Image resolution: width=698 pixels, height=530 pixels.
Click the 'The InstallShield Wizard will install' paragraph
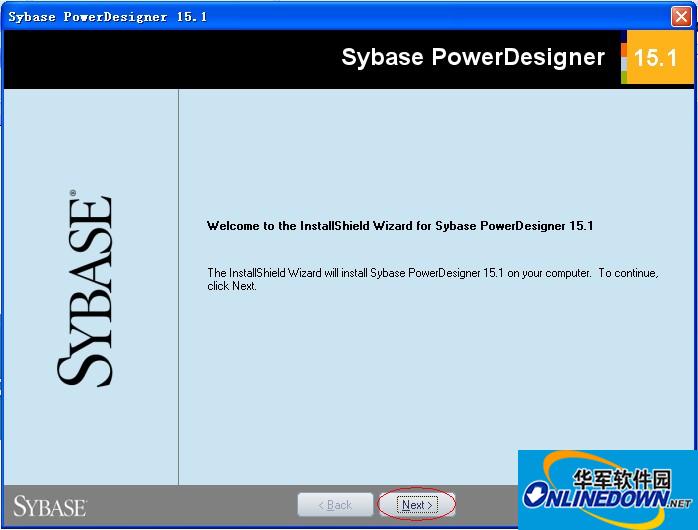433,279
